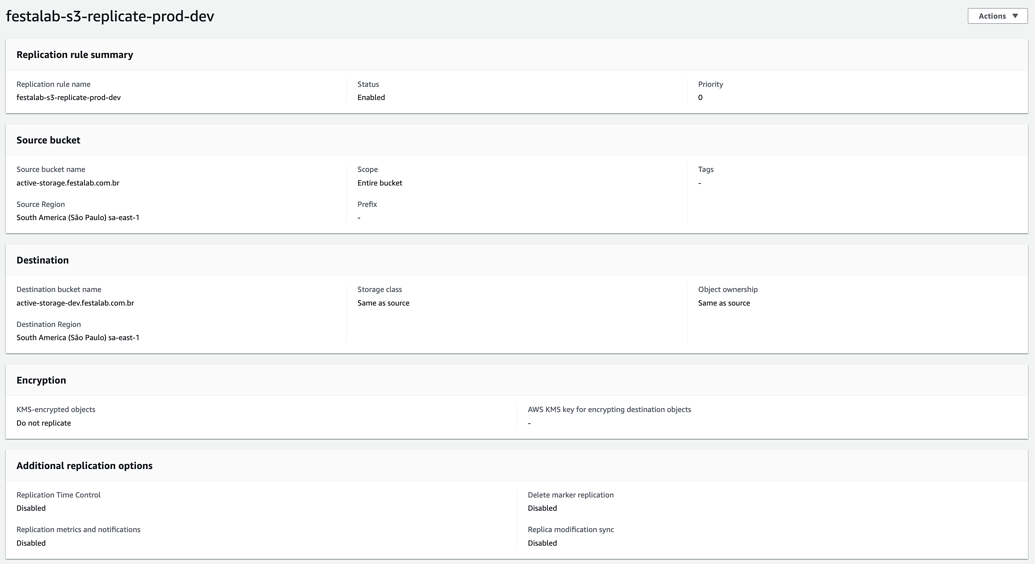The height and width of the screenshot is (564, 1035).
Task: Click the Replica modification sync Disabled value
Action: click(542, 543)
